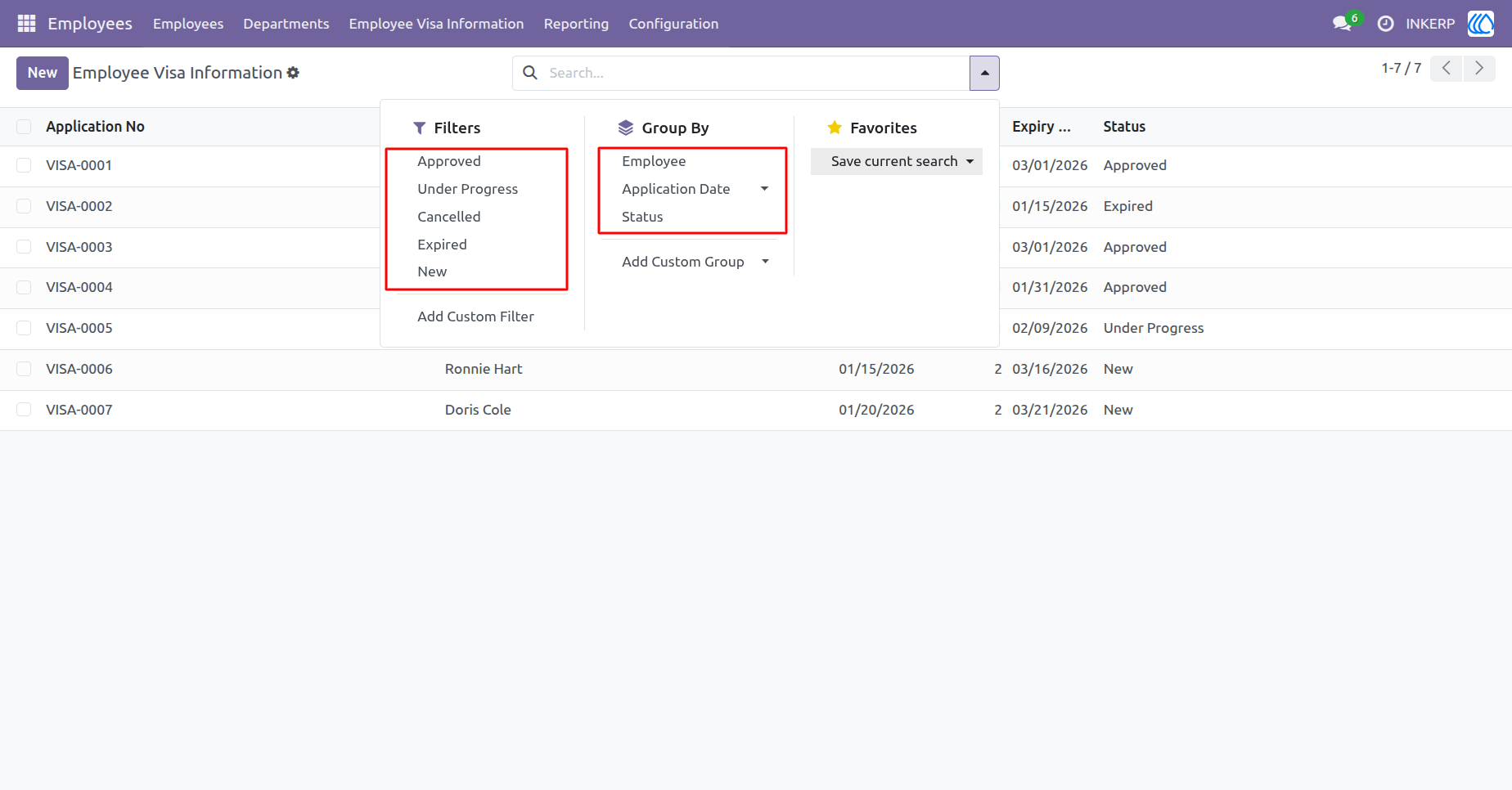Open the Configuration menu
The image size is (1512, 790).
tap(673, 24)
